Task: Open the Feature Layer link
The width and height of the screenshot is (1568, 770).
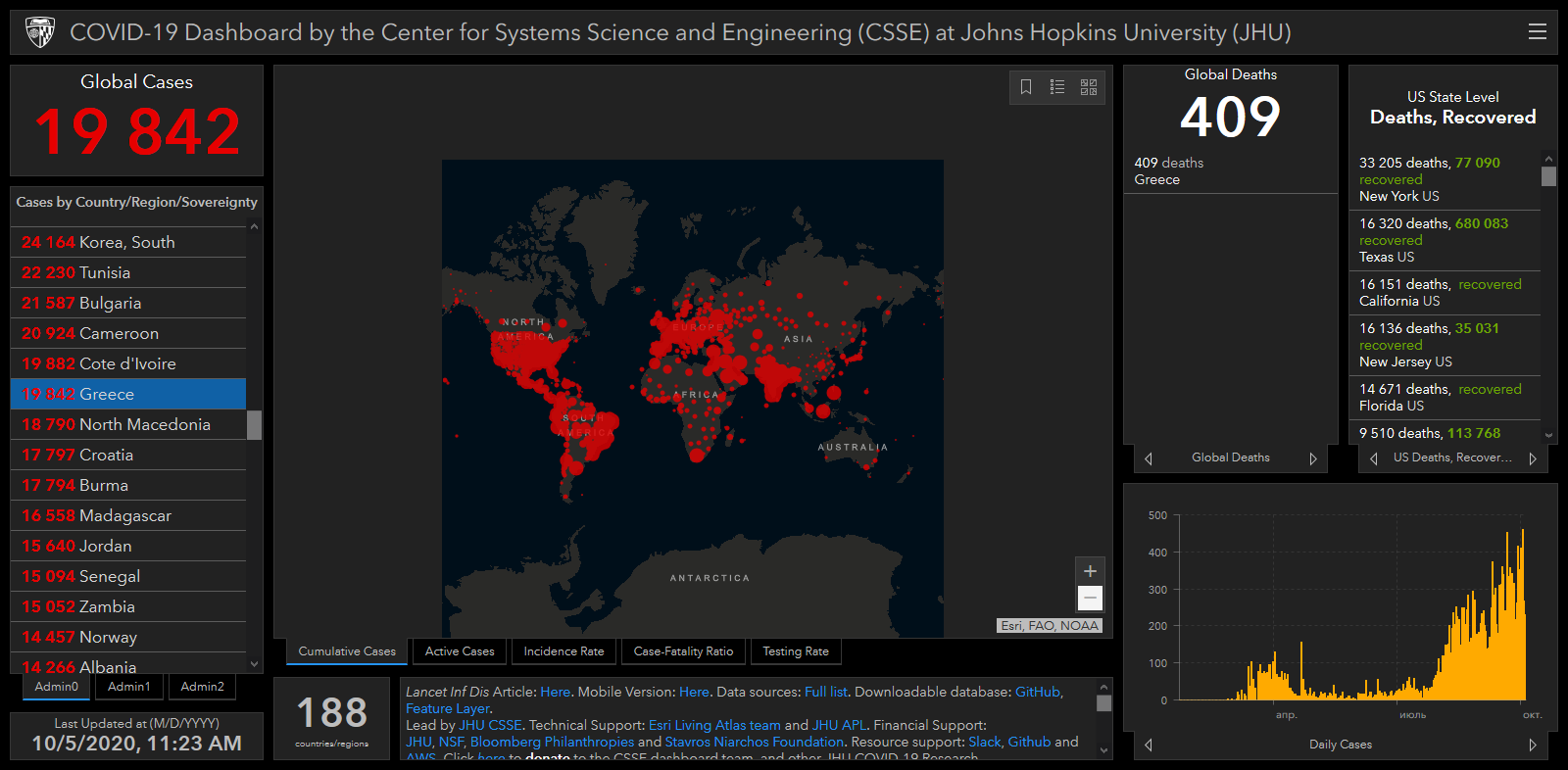Action: click(x=448, y=708)
